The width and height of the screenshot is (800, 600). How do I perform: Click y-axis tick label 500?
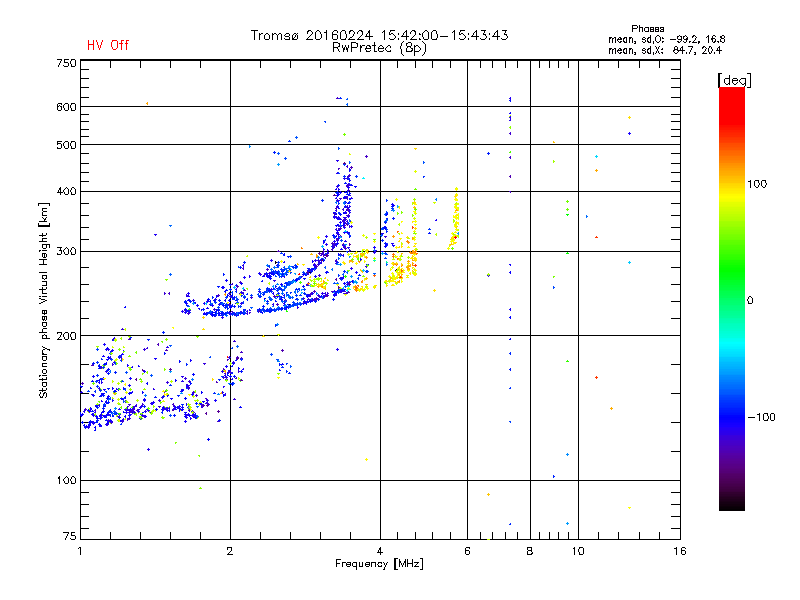click(x=66, y=145)
